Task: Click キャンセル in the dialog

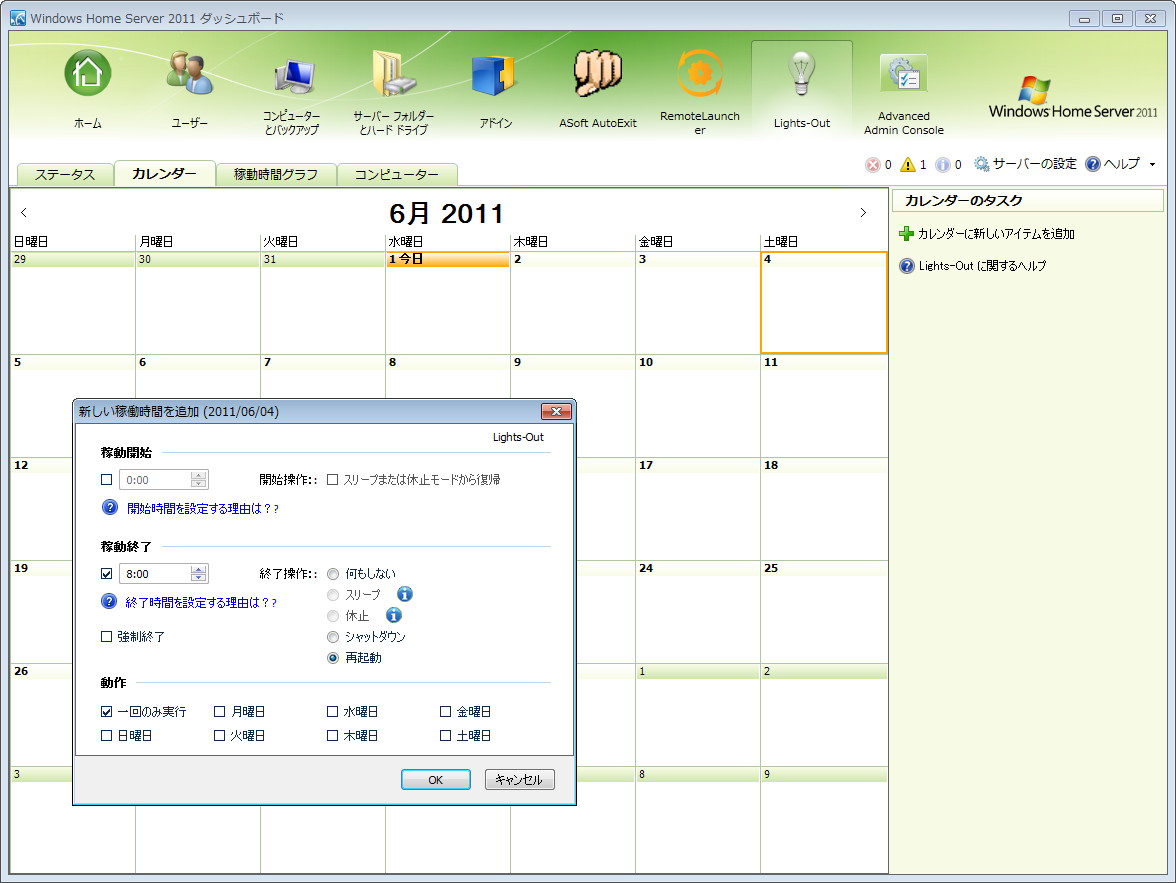Action: [x=519, y=779]
